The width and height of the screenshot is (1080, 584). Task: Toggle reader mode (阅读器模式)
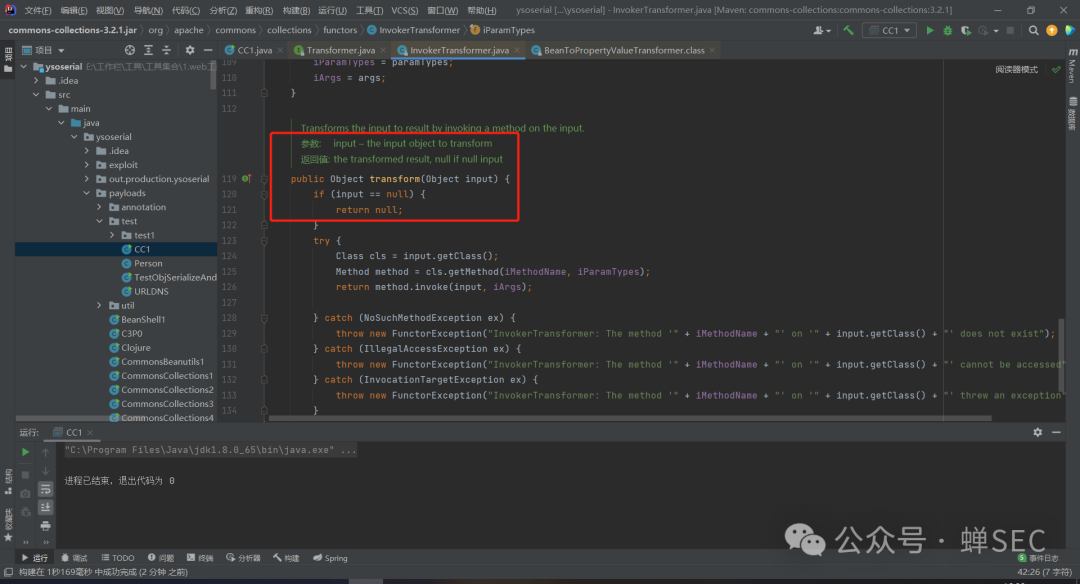click(1016, 70)
